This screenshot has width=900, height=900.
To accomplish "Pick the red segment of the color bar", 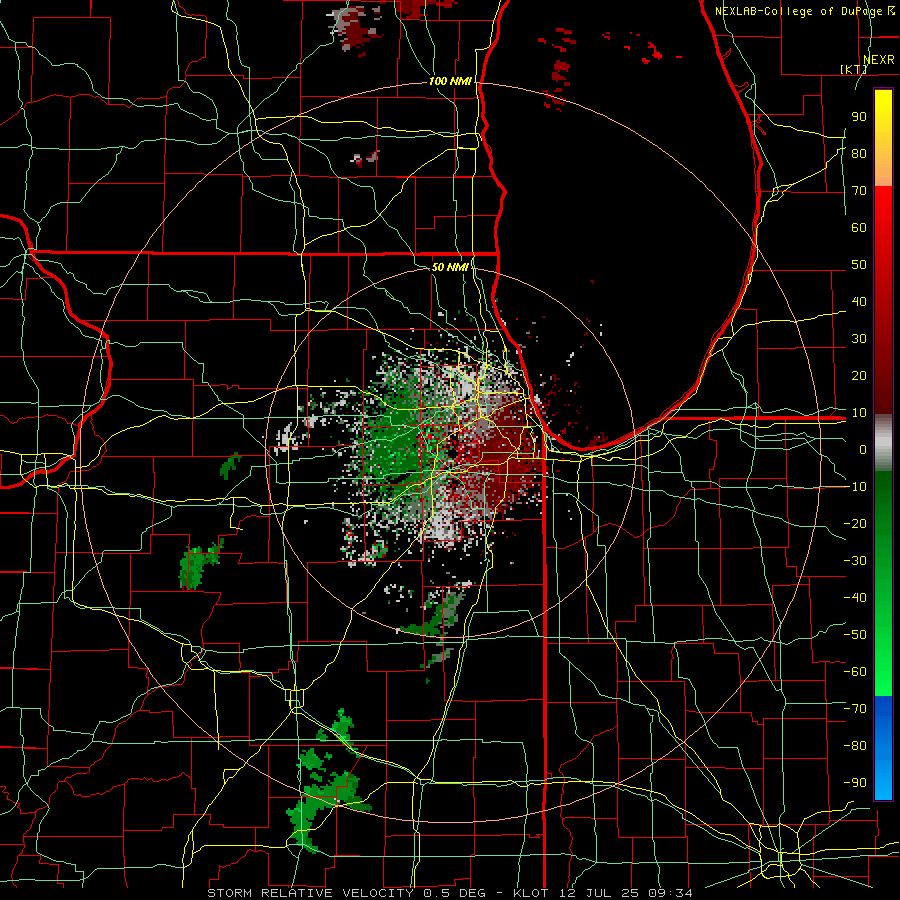I will coord(883,300).
